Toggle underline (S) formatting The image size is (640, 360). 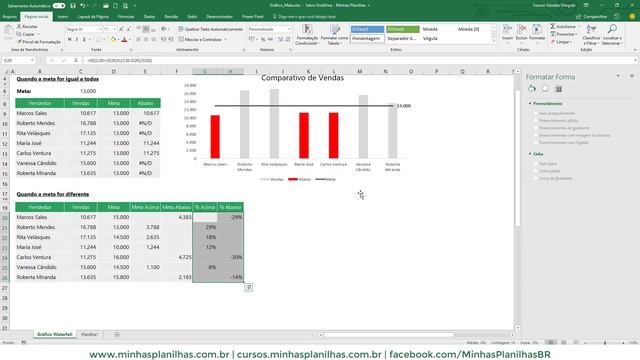[x=84, y=40]
